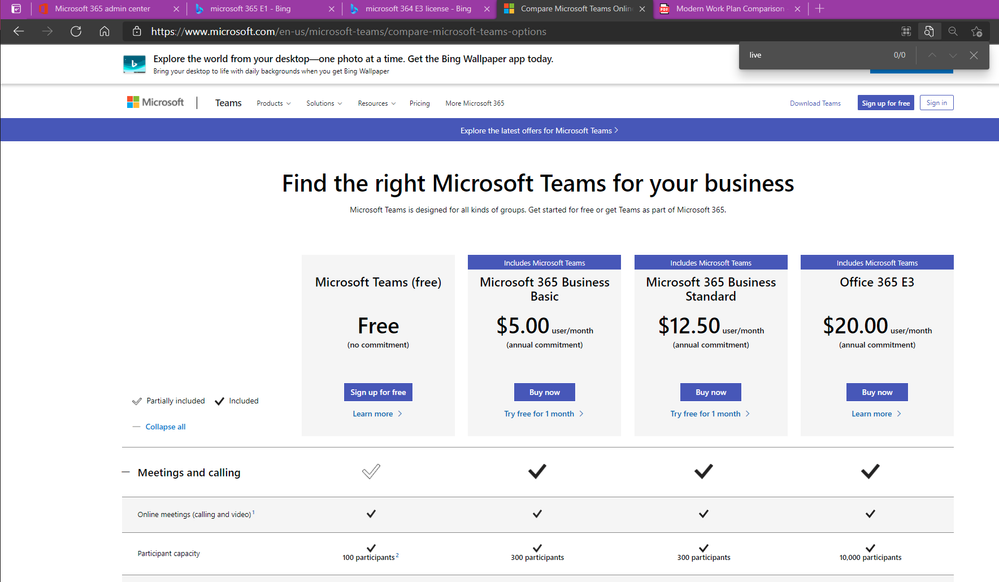999x582 pixels.
Task: Go back to the previous page
Action: click(x=18, y=31)
